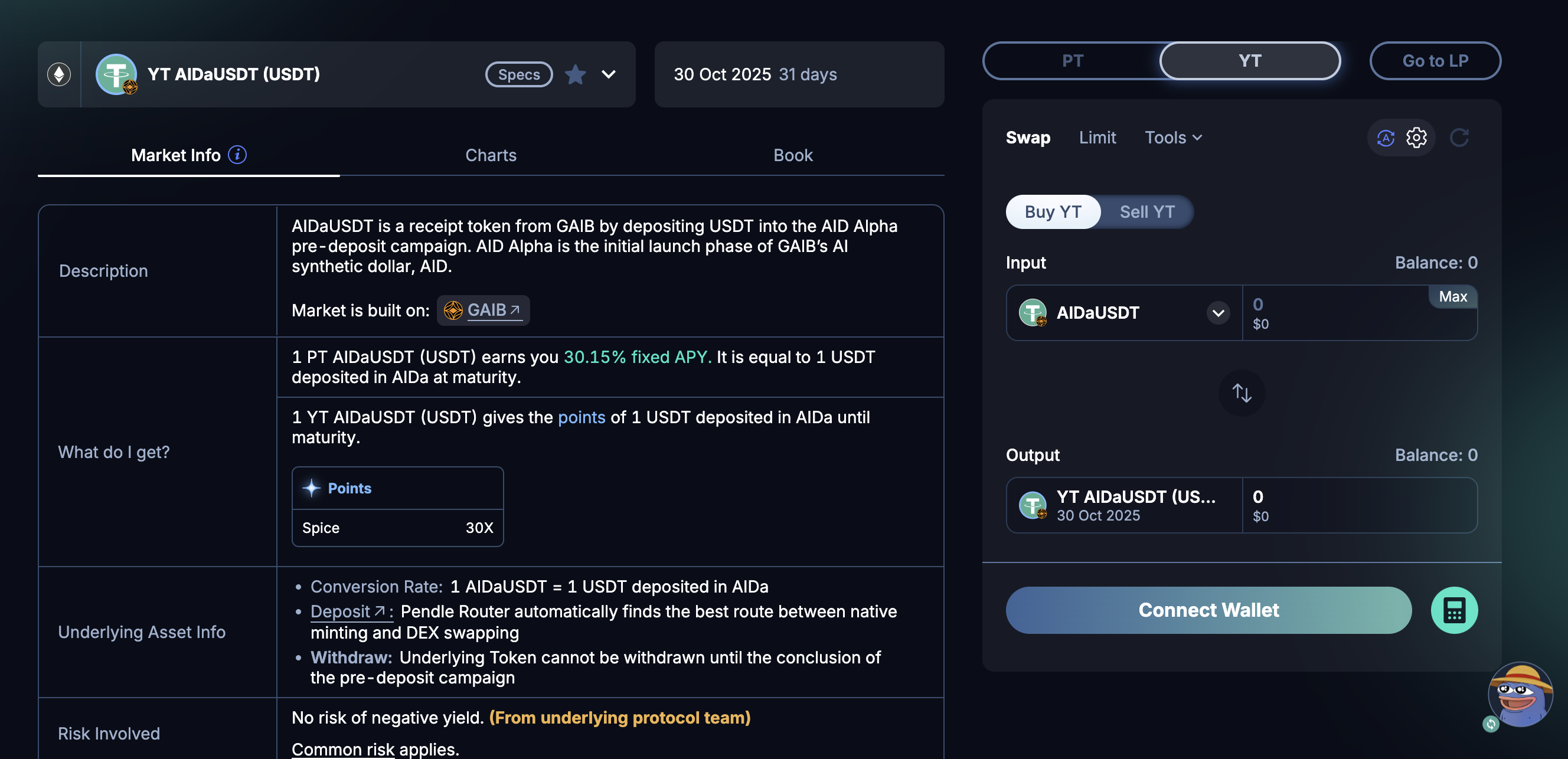Click the Conversion Rate label
Image resolution: width=1568 pixels, height=759 pixels.
(377, 587)
